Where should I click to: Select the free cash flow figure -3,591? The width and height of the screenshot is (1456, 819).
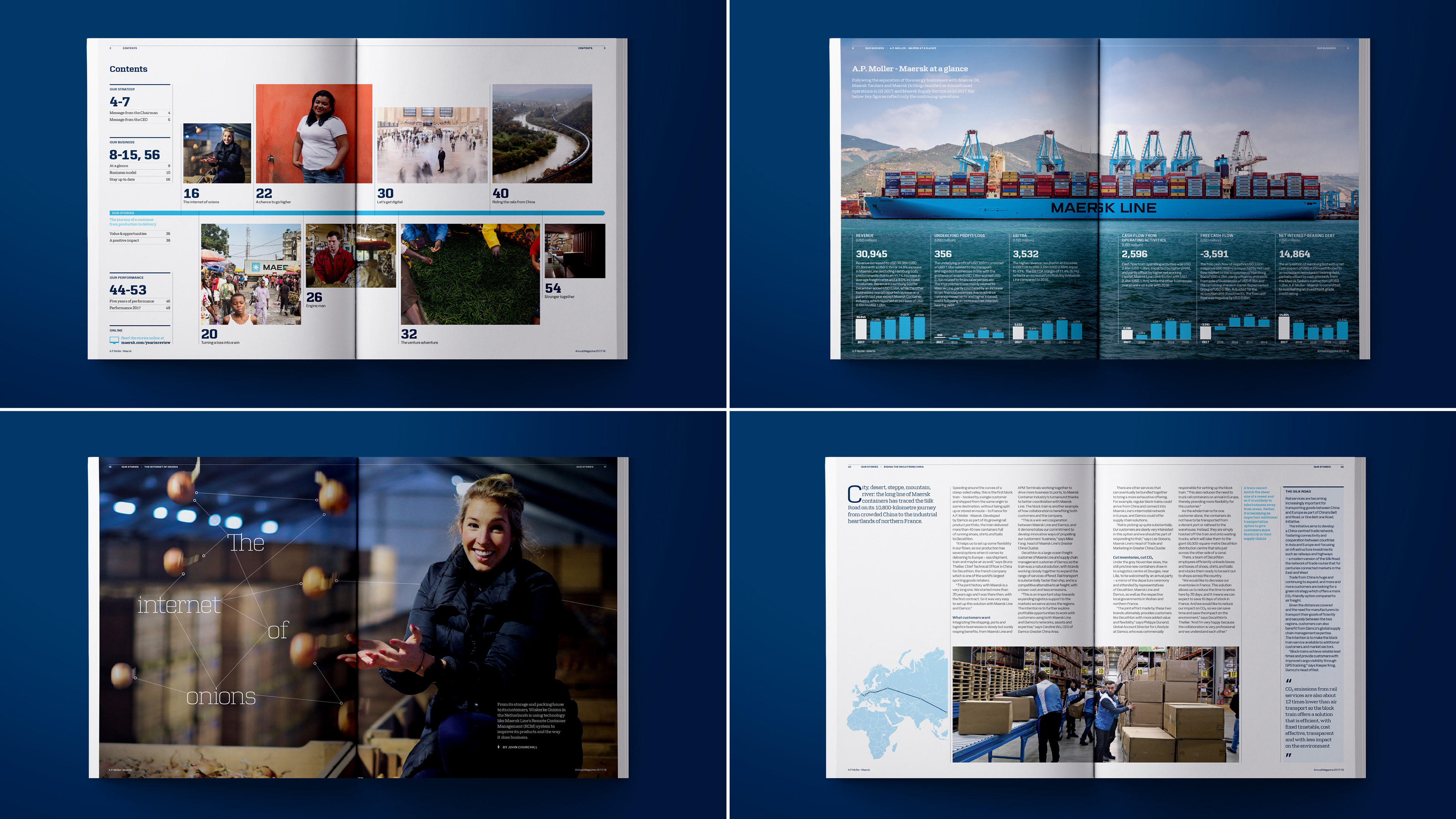(1214, 254)
